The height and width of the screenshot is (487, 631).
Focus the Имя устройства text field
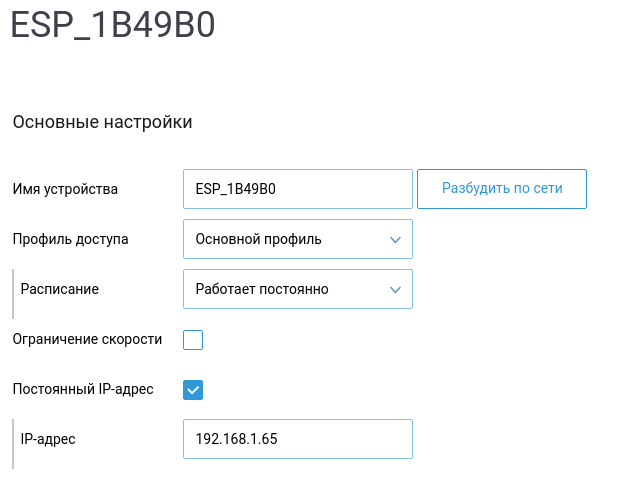(298, 189)
